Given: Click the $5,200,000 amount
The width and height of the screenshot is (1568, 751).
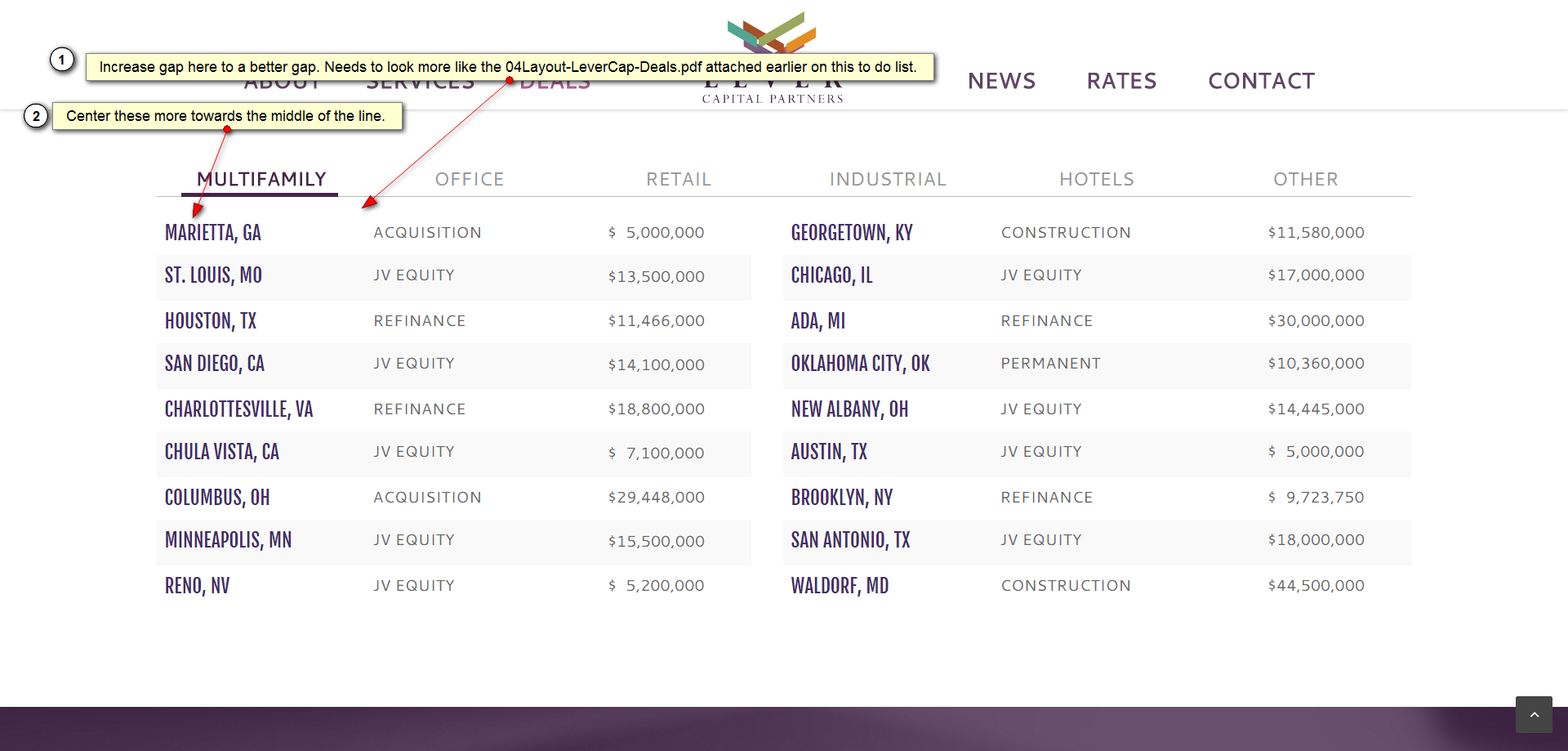Looking at the screenshot, I should (x=657, y=586).
